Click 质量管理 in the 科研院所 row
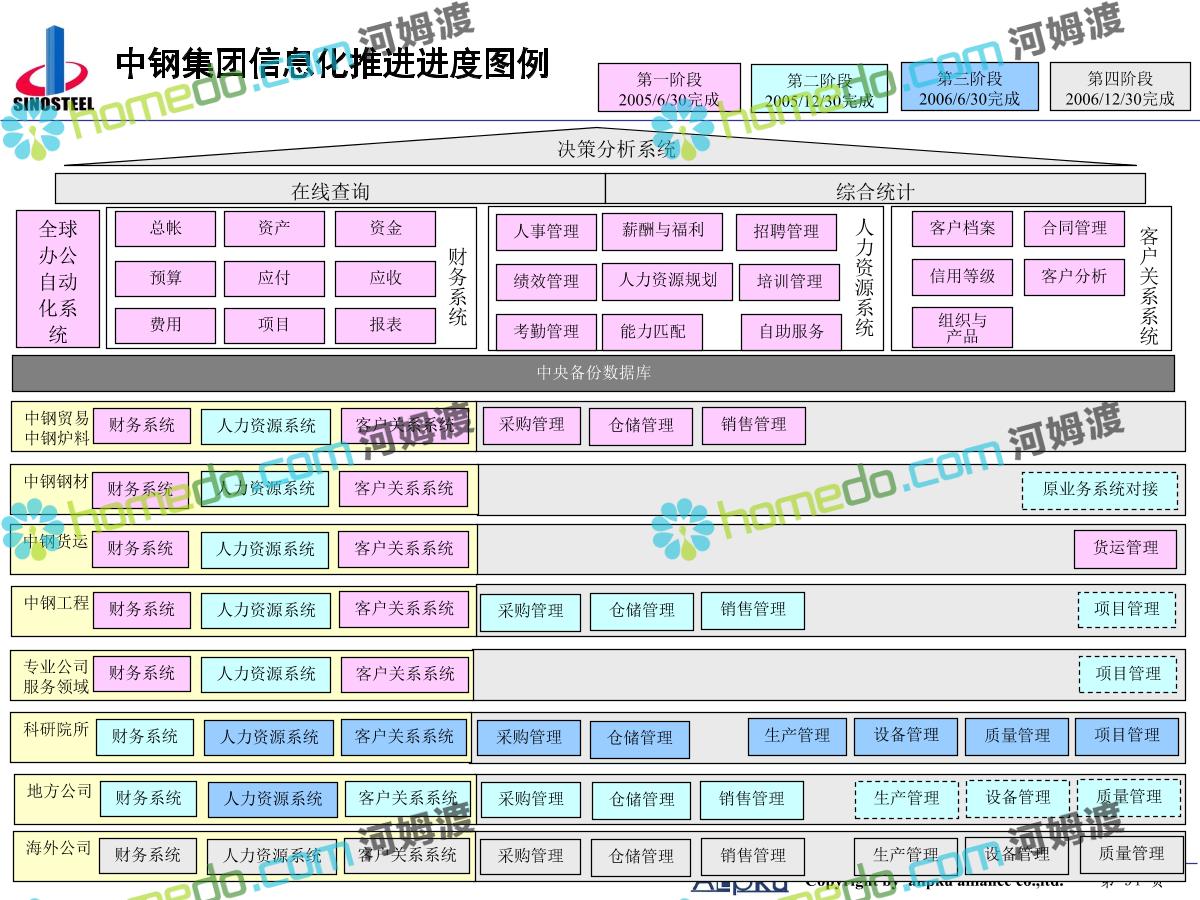 [x=1017, y=737]
